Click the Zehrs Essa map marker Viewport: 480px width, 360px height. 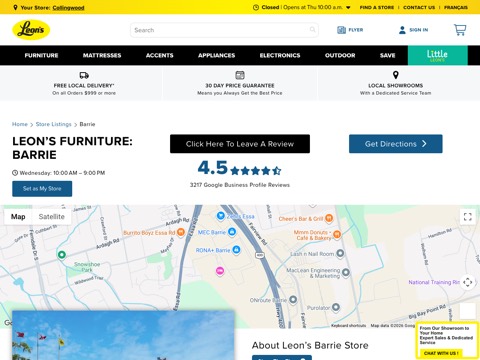coord(220,216)
